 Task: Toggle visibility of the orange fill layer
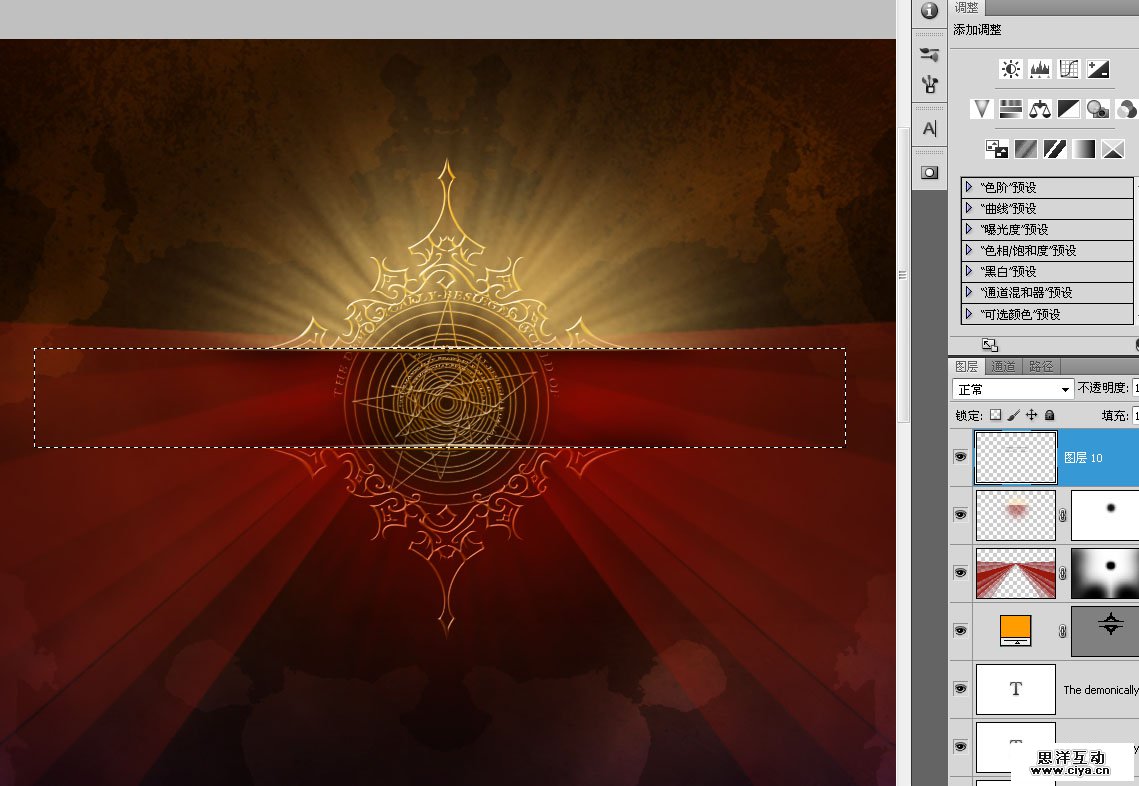pos(960,631)
